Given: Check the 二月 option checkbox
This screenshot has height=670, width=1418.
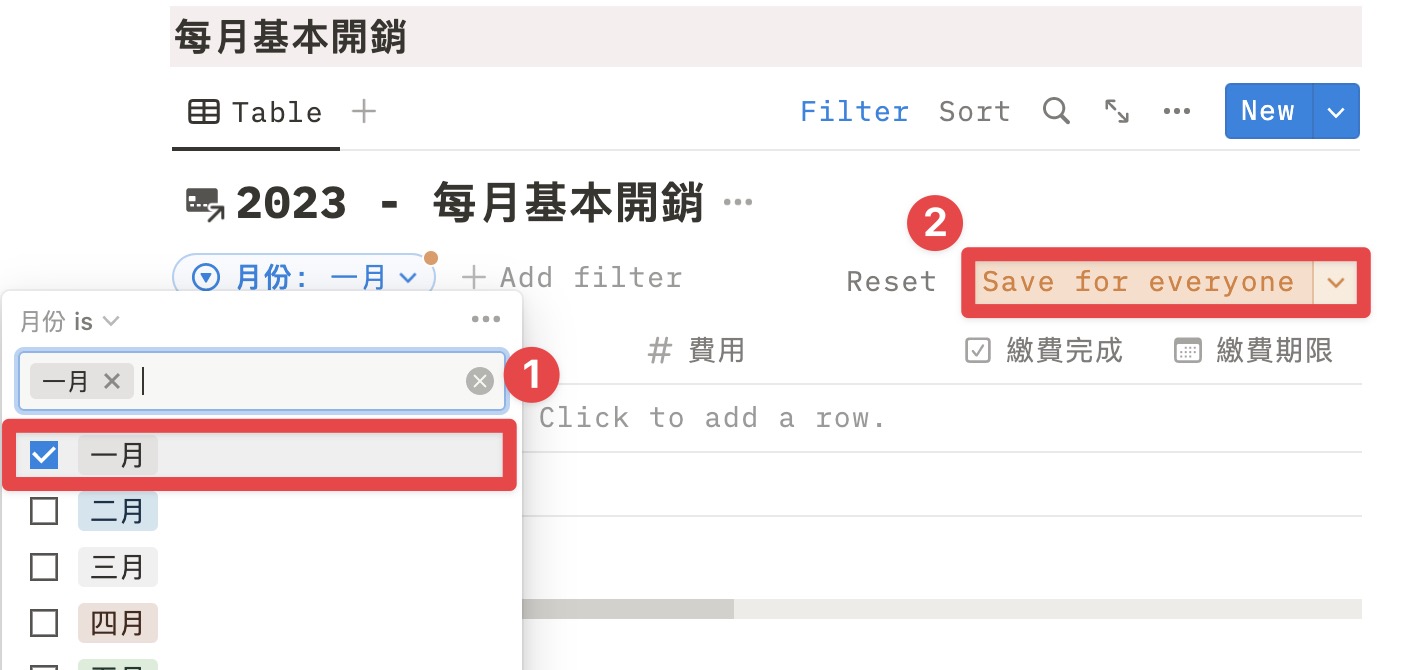Looking at the screenshot, I should click(x=44, y=512).
